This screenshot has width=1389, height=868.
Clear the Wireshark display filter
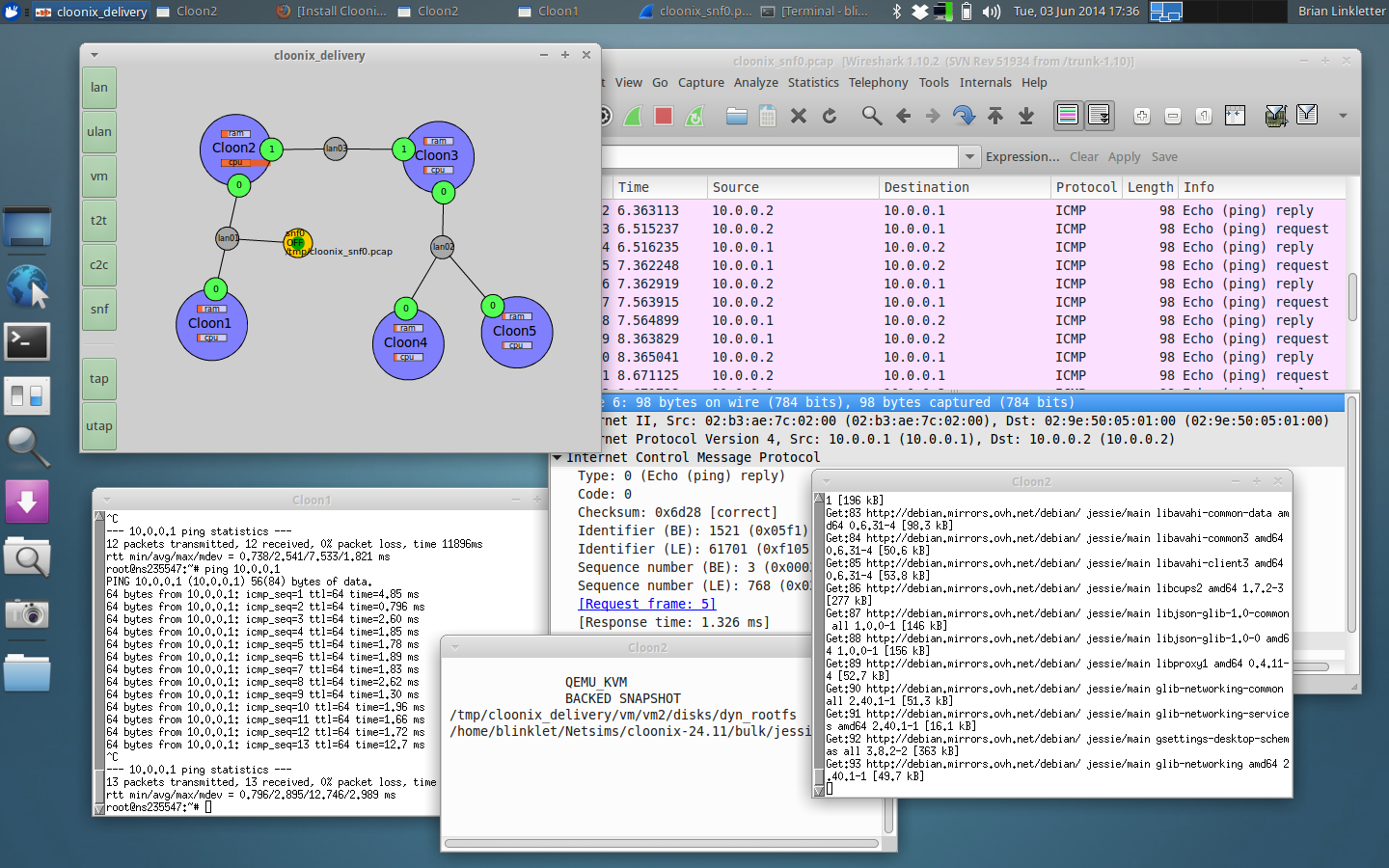pyautogui.click(x=1084, y=156)
